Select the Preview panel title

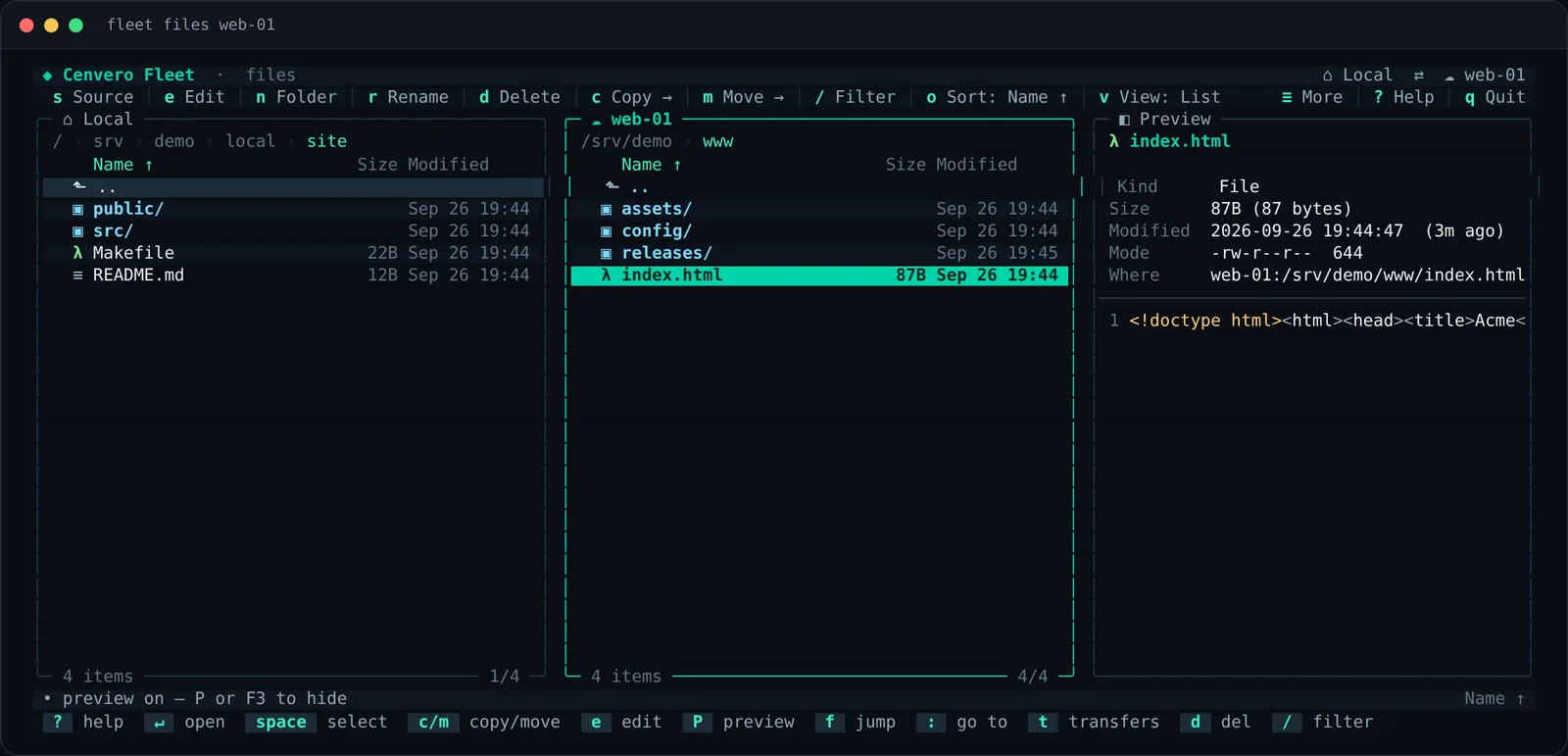1164,120
